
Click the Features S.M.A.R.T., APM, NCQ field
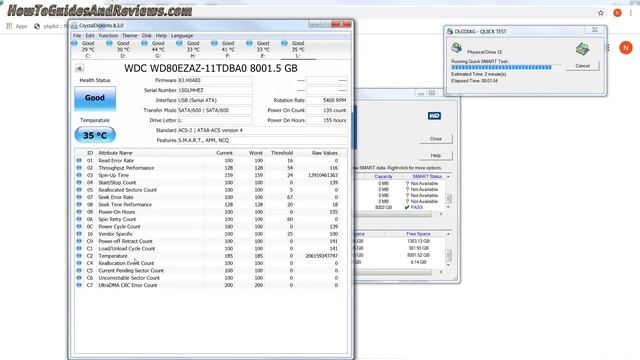point(262,140)
